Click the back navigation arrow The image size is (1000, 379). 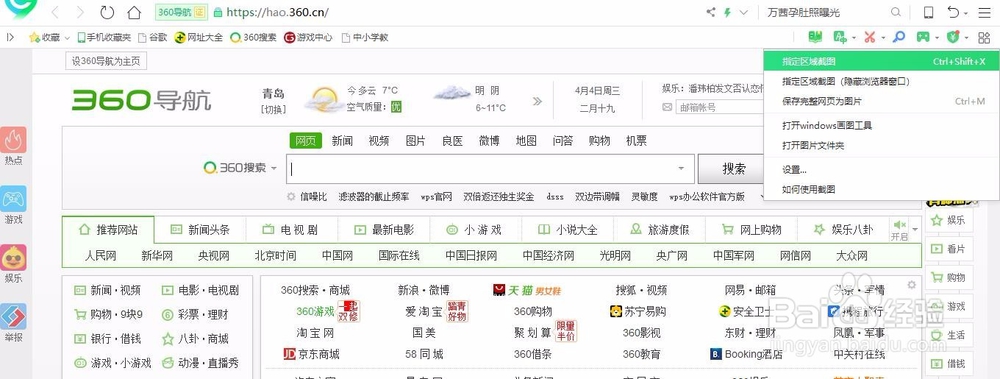pos(55,12)
